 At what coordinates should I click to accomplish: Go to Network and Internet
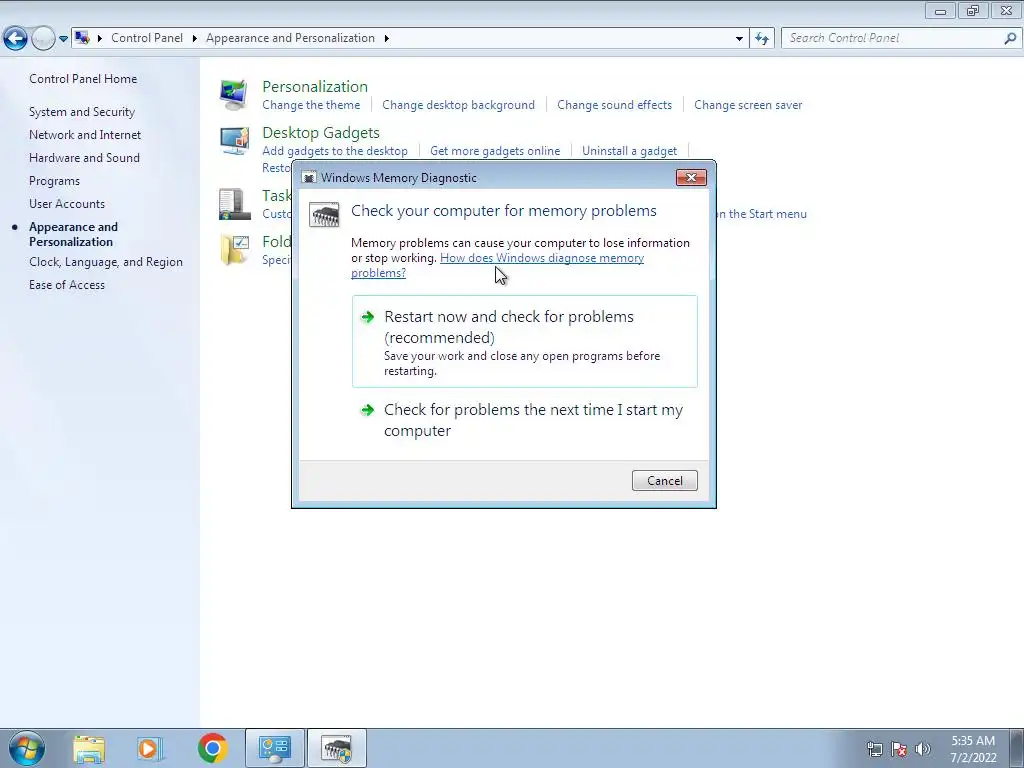[85, 135]
